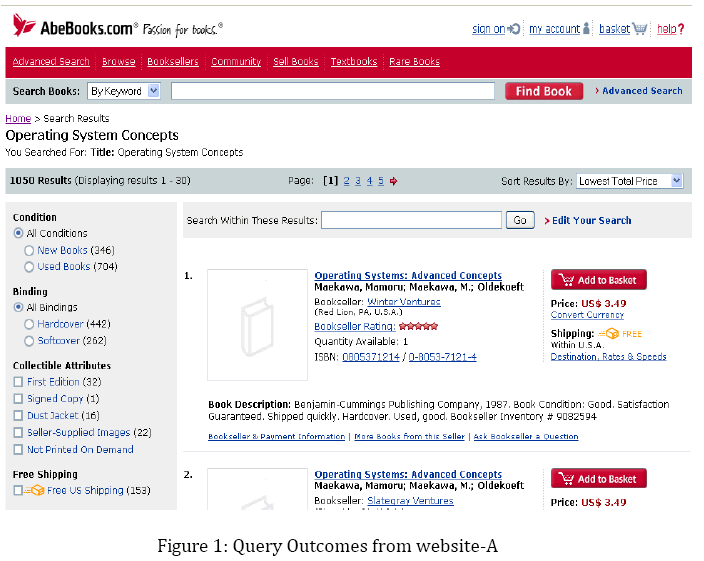Click the sign on arrow icon

click(514, 29)
